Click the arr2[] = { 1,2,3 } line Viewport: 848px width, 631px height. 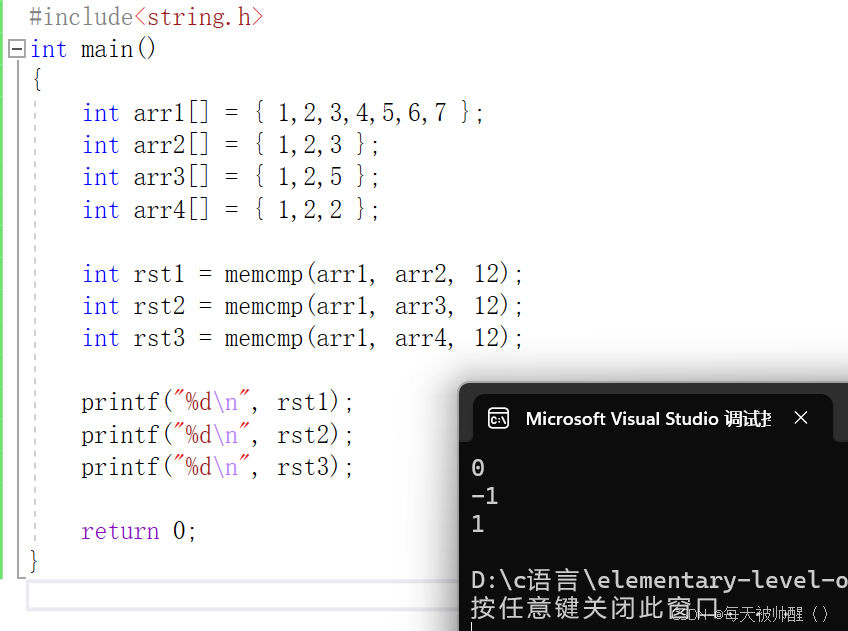tap(230, 145)
